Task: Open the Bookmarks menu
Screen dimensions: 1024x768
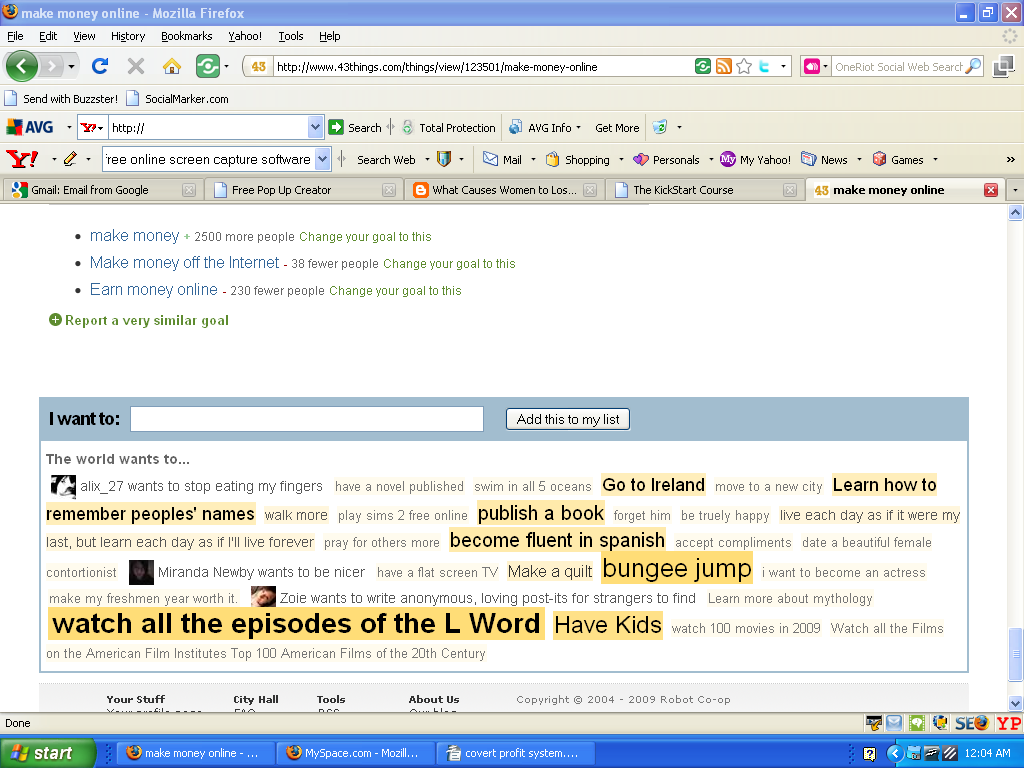Action: [186, 36]
